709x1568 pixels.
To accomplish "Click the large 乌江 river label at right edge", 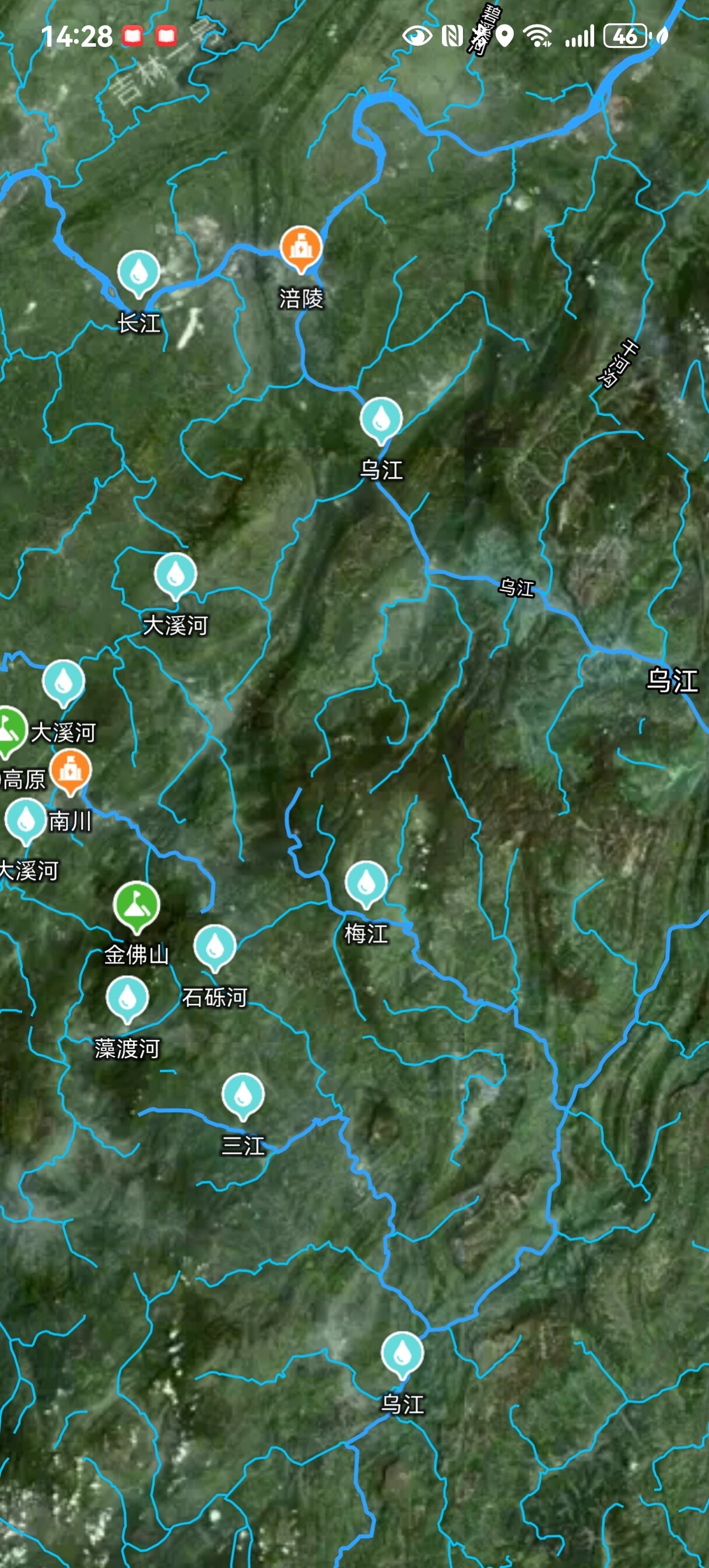I will point(672,680).
